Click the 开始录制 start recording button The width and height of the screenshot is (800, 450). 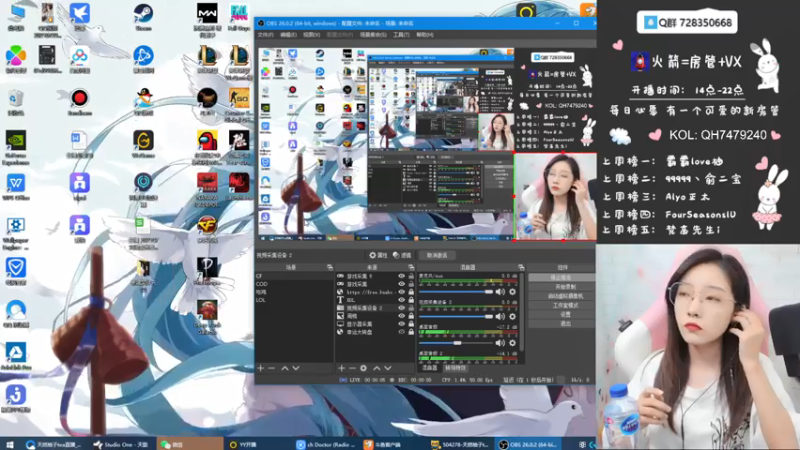pyautogui.click(x=562, y=287)
